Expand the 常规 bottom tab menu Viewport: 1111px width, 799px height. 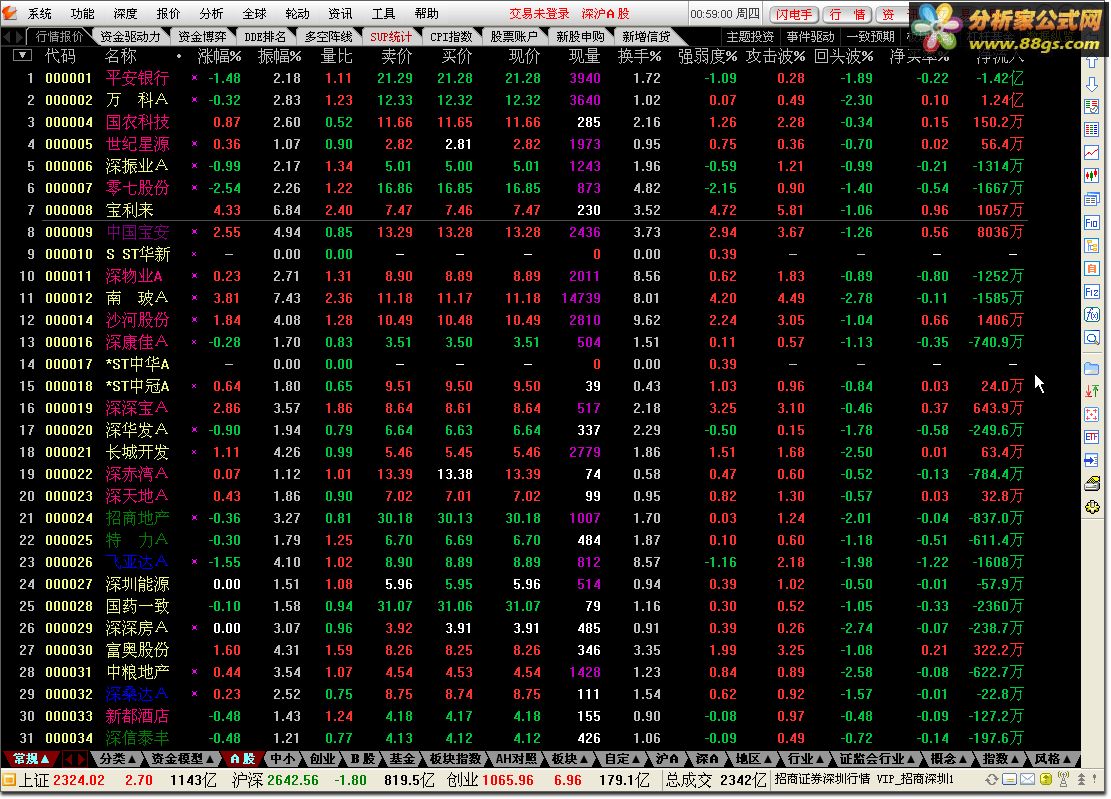(x=30, y=759)
